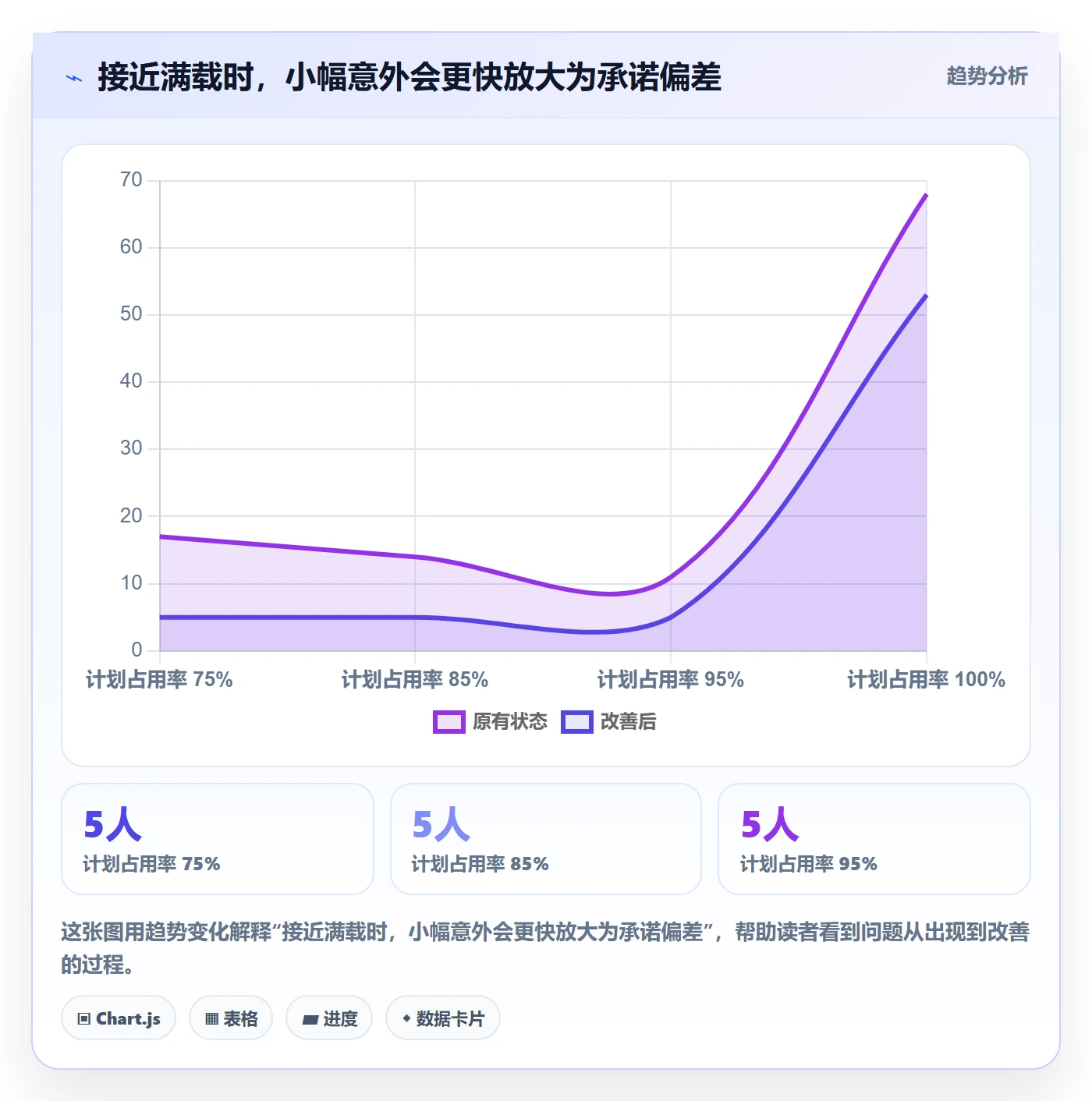
Task: Open the 计划占用率 95% data card
Action: [874, 839]
